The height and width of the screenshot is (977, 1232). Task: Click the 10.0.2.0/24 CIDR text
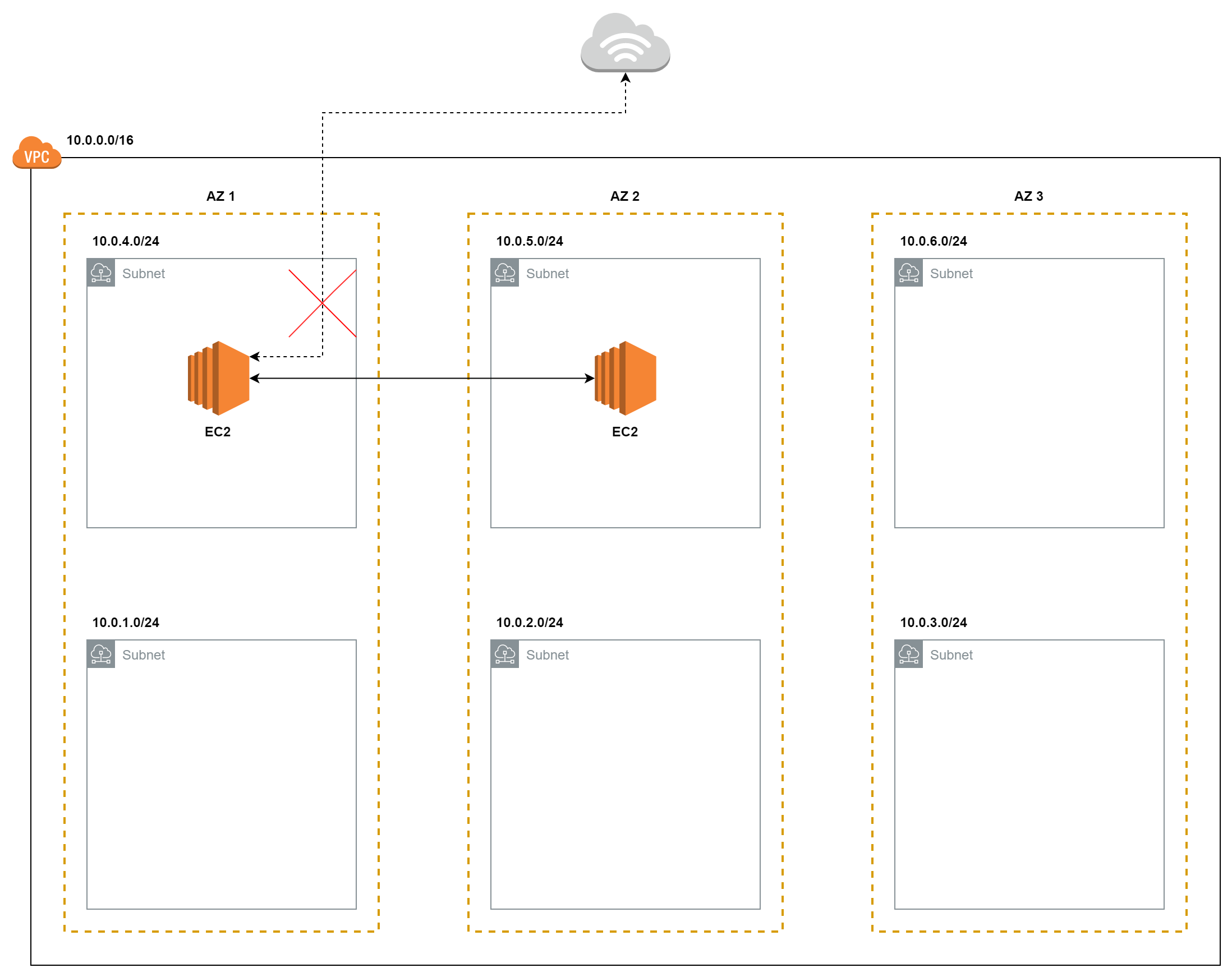530,622
